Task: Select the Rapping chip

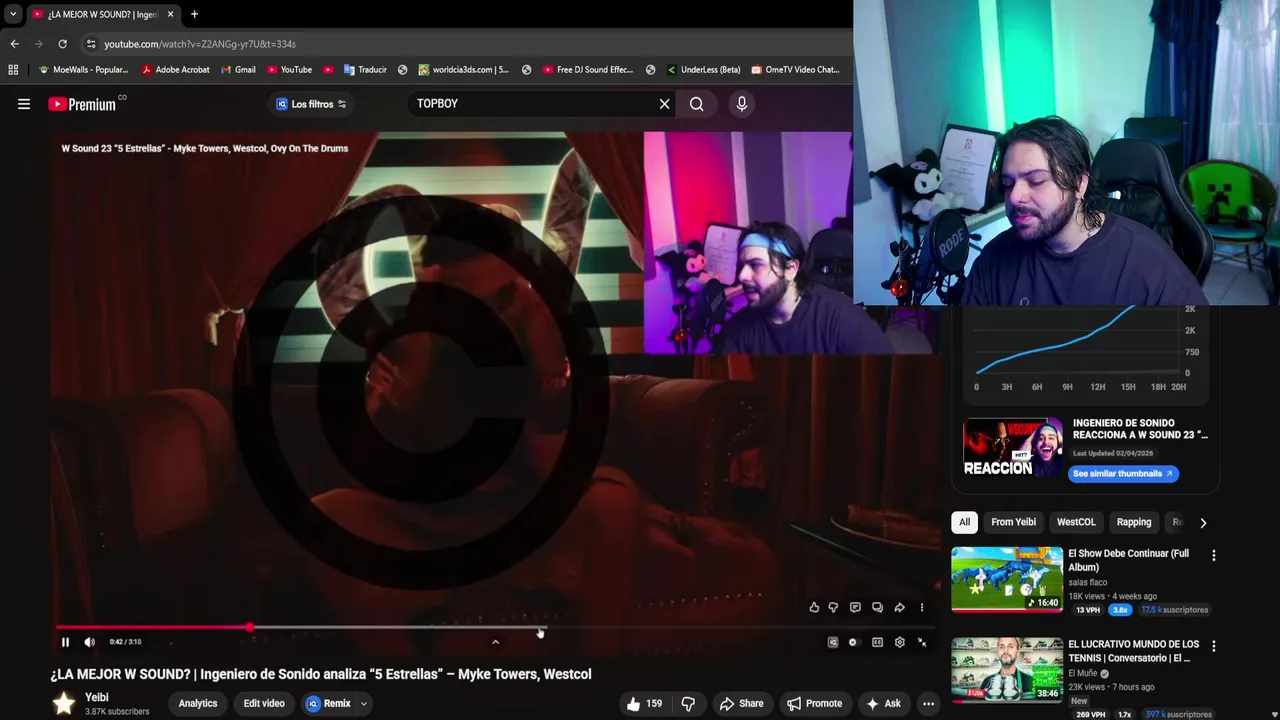Action: pyautogui.click(x=1134, y=522)
